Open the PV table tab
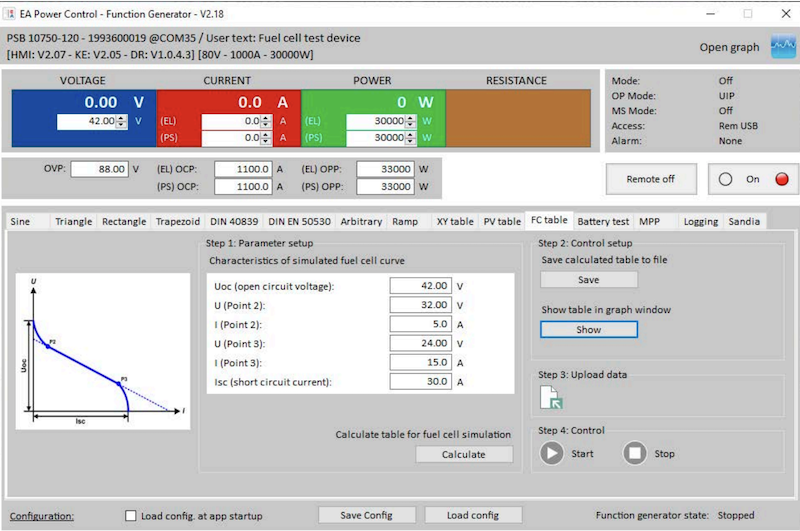Viewport: 800px width, 531px height. [x=502, y=221]
